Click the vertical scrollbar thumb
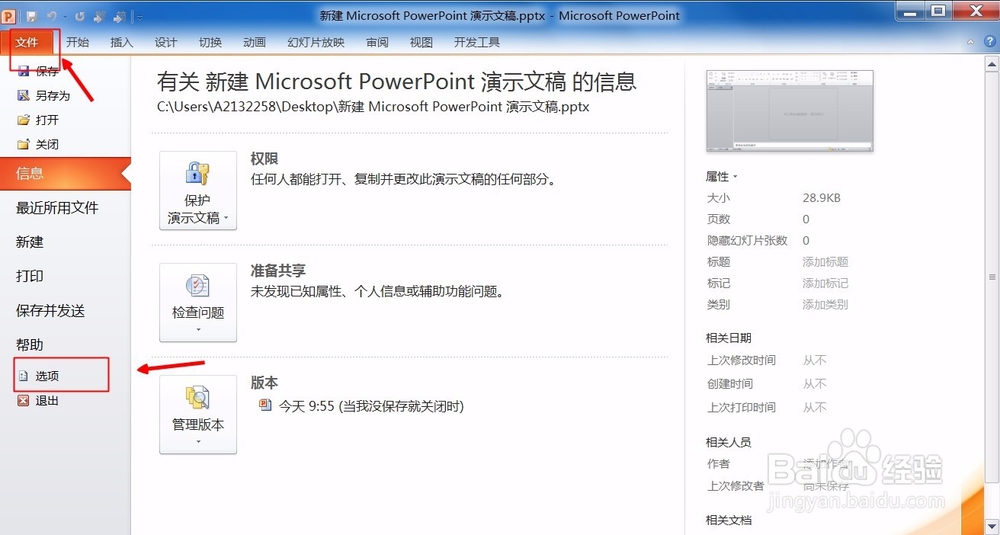 coord(992,277)
